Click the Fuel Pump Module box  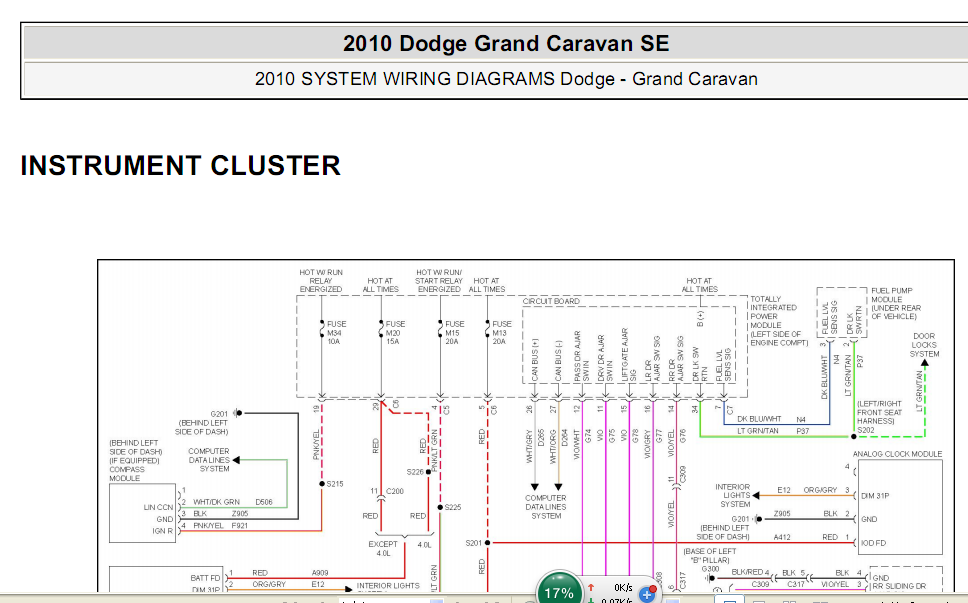(841, 312)
